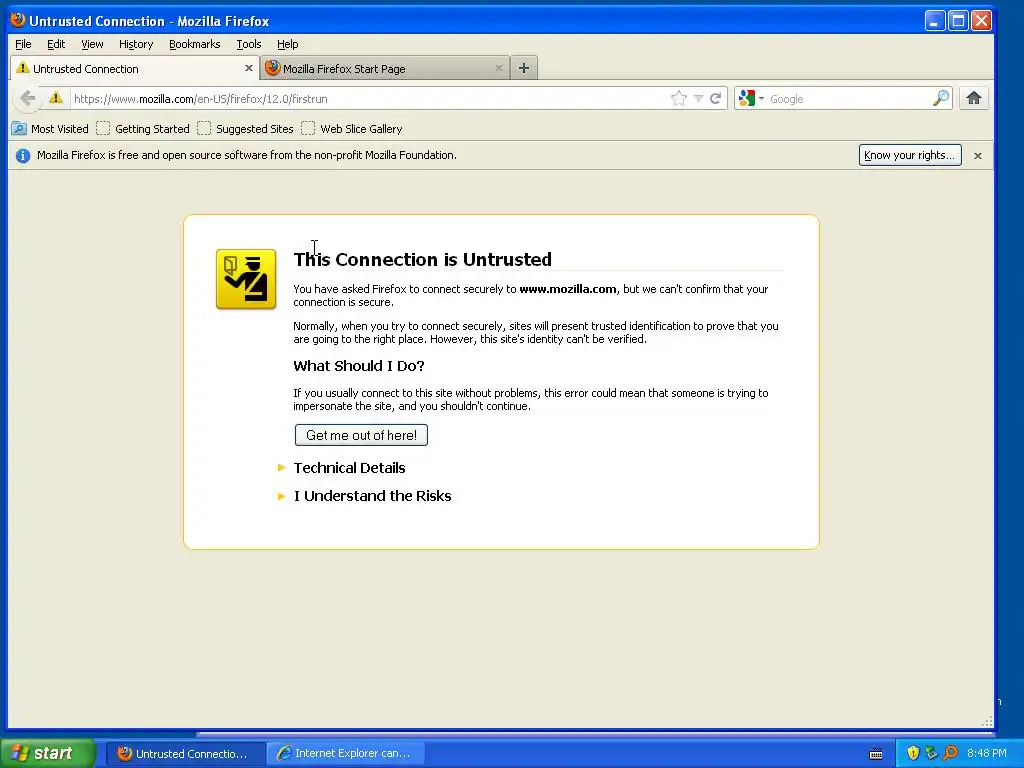1024x768 pixels.
Task: Open Most Visited bookmarks folder
Action: pos(50,129)
